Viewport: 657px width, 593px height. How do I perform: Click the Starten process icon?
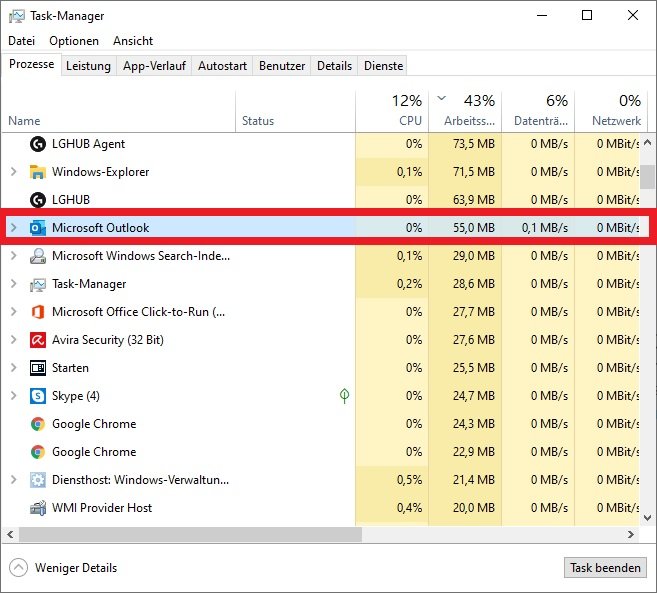38,368
